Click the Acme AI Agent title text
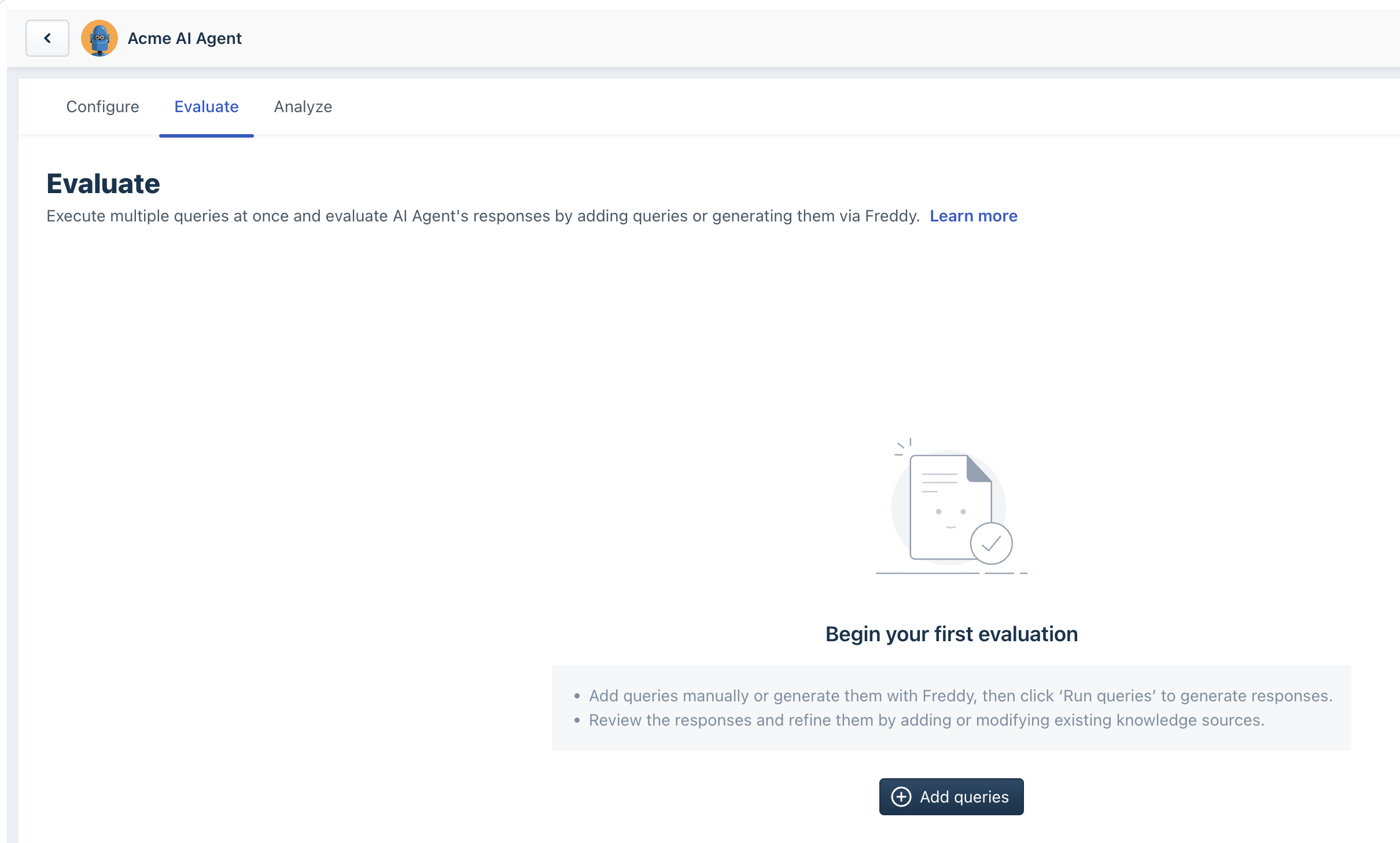 [185, 38]
